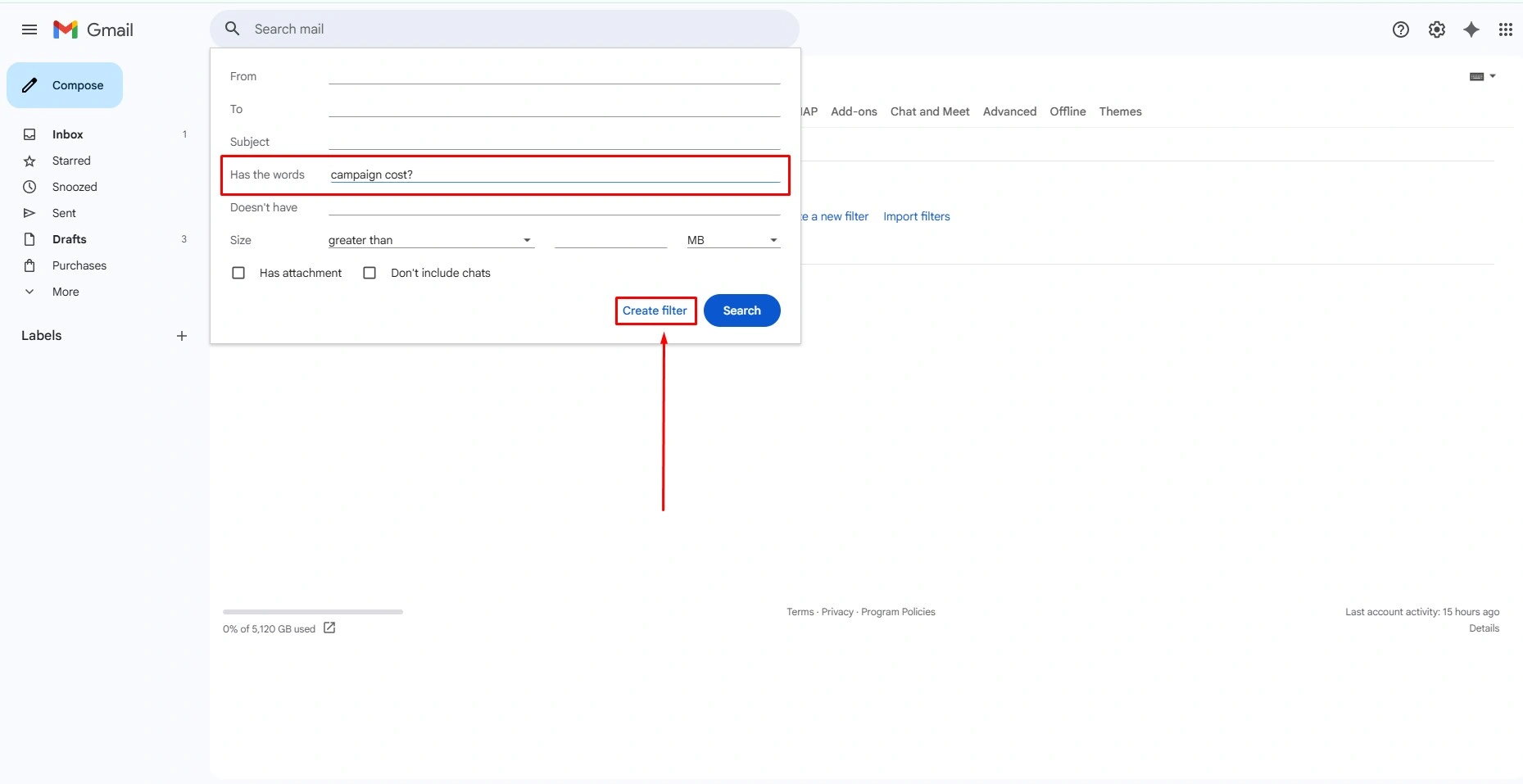Click the Subject input field

(x=554, y=141)
